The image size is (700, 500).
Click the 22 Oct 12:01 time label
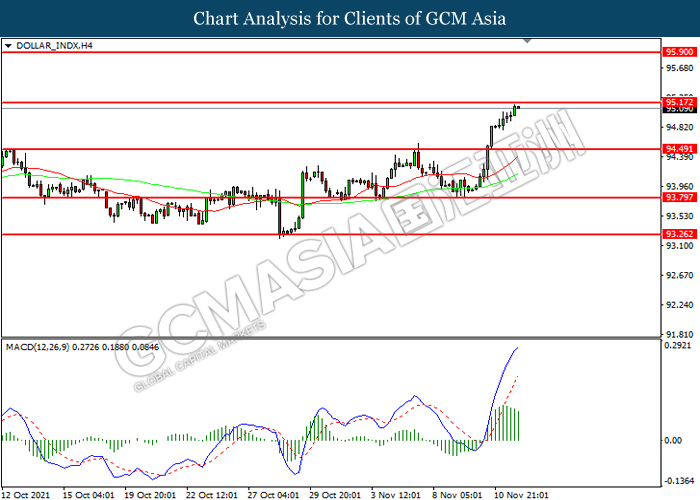tap(212, 495)
